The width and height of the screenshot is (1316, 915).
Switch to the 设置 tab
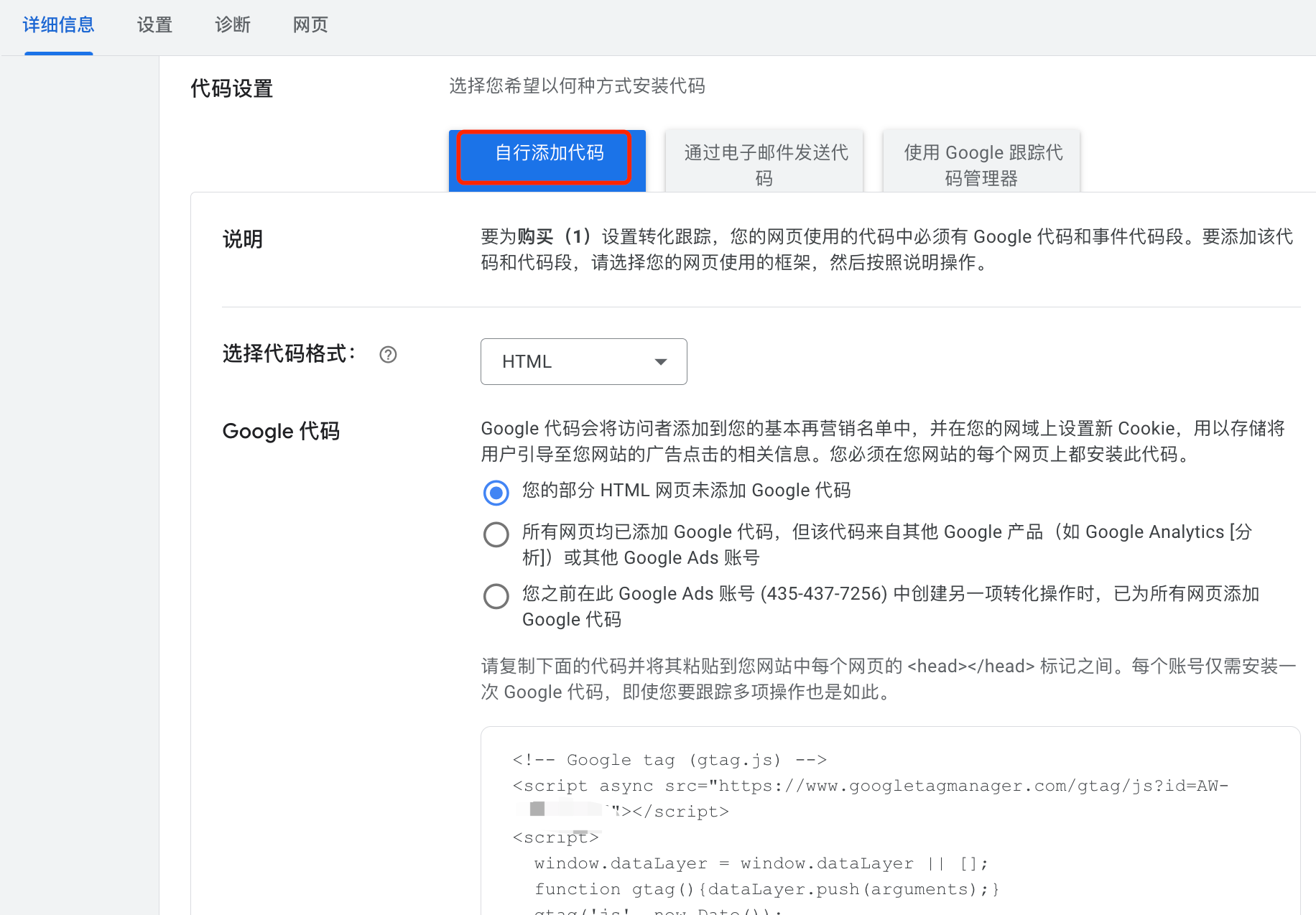click(154, 24)
